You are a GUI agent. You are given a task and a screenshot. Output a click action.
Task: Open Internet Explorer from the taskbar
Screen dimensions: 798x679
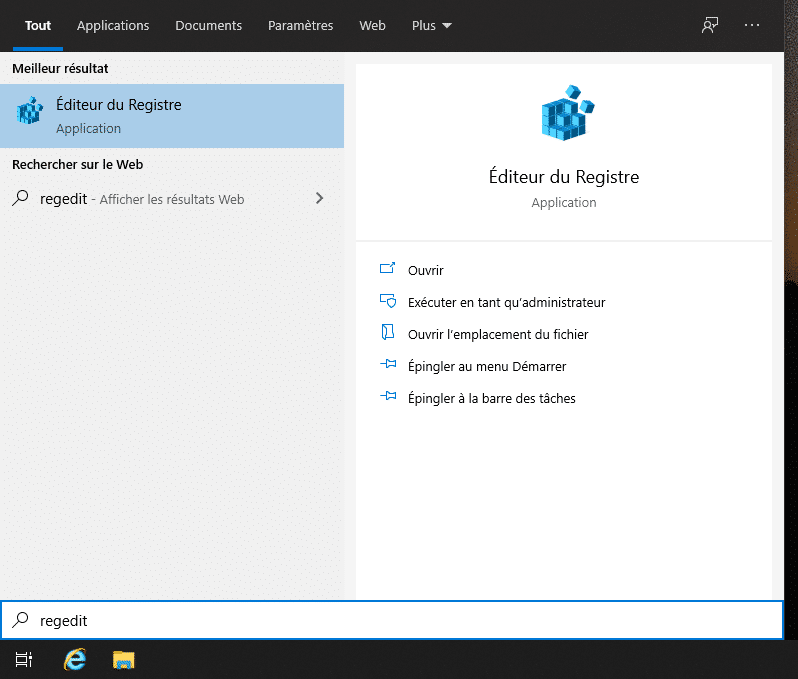(75, 659)
